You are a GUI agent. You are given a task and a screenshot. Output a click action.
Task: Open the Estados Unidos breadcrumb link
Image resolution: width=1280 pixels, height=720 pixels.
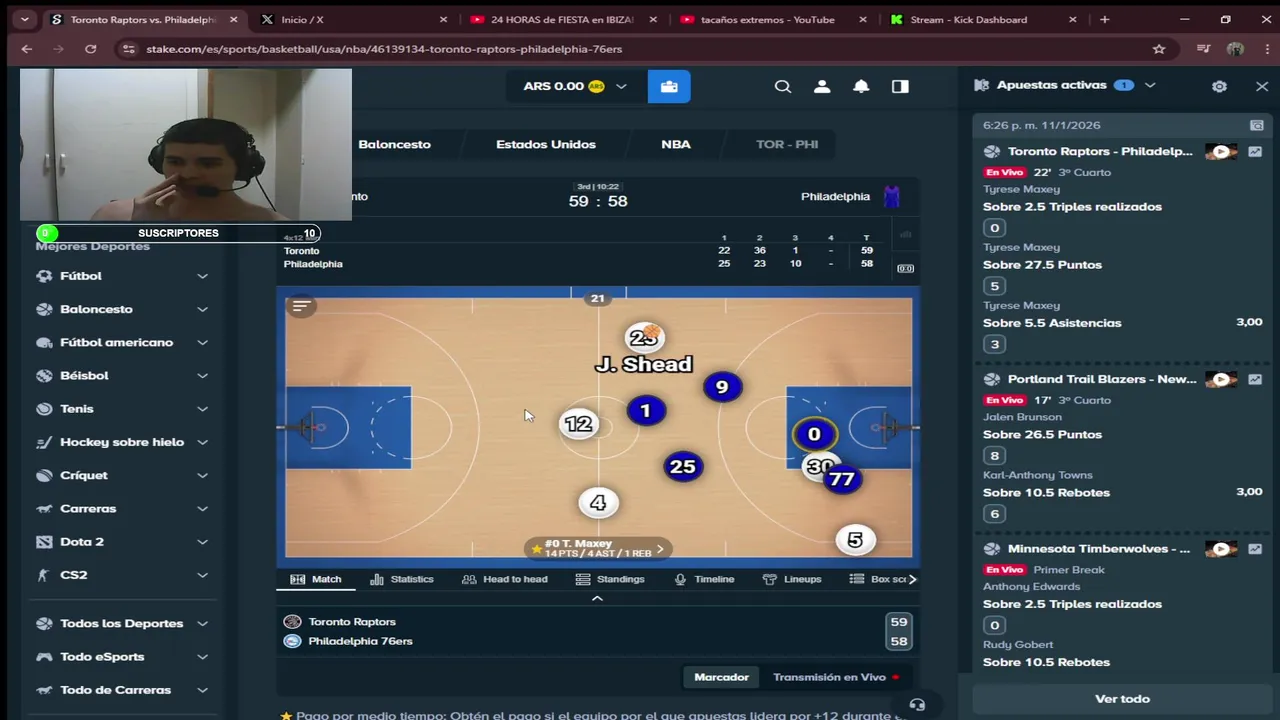click(546, 144)
